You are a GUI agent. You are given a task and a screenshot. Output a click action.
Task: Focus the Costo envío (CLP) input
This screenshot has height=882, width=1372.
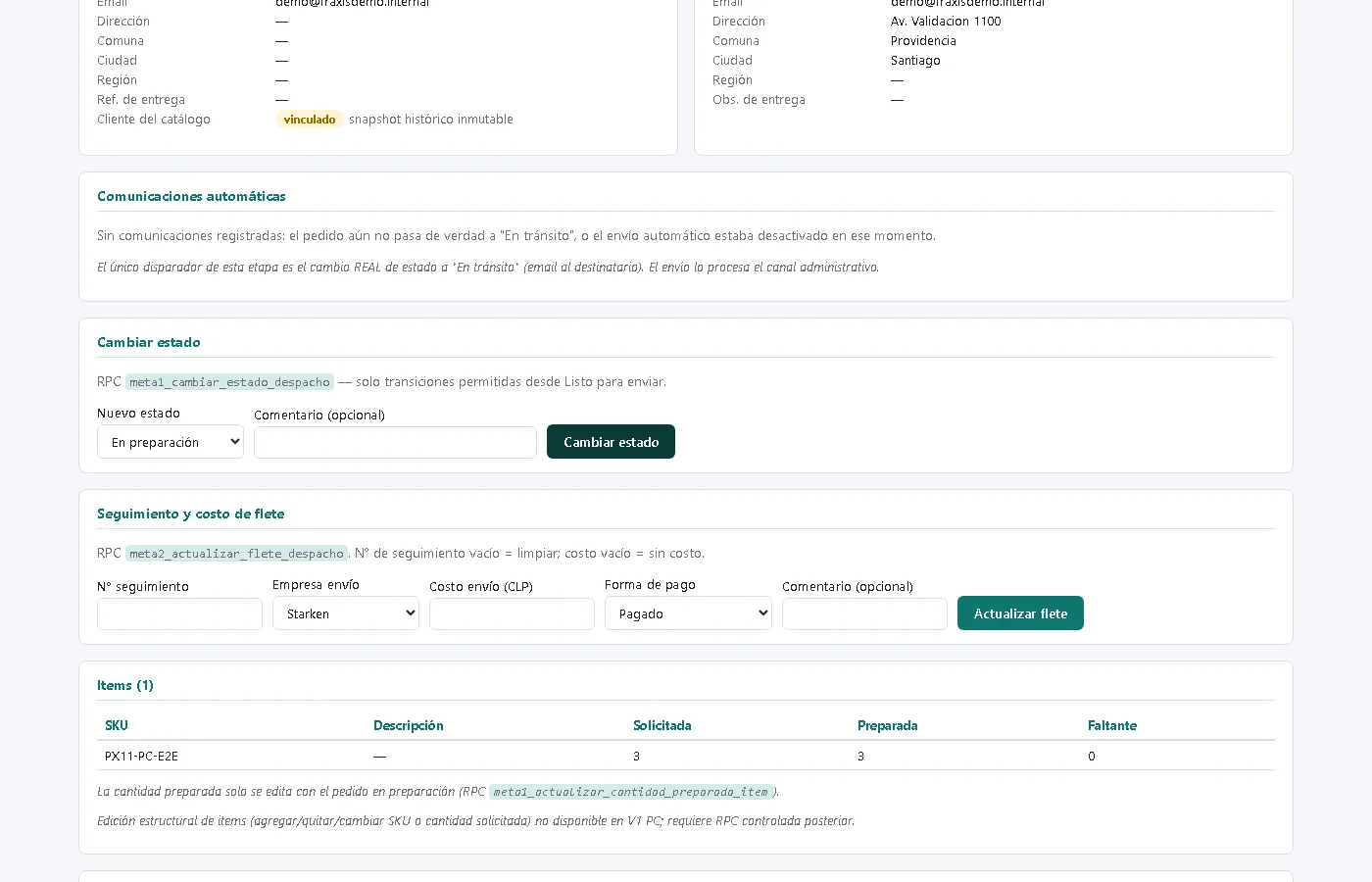(512, 614)
